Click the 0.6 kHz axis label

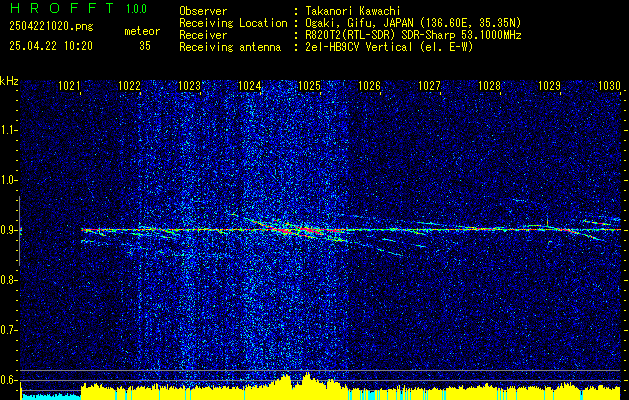tap(7, 380)
